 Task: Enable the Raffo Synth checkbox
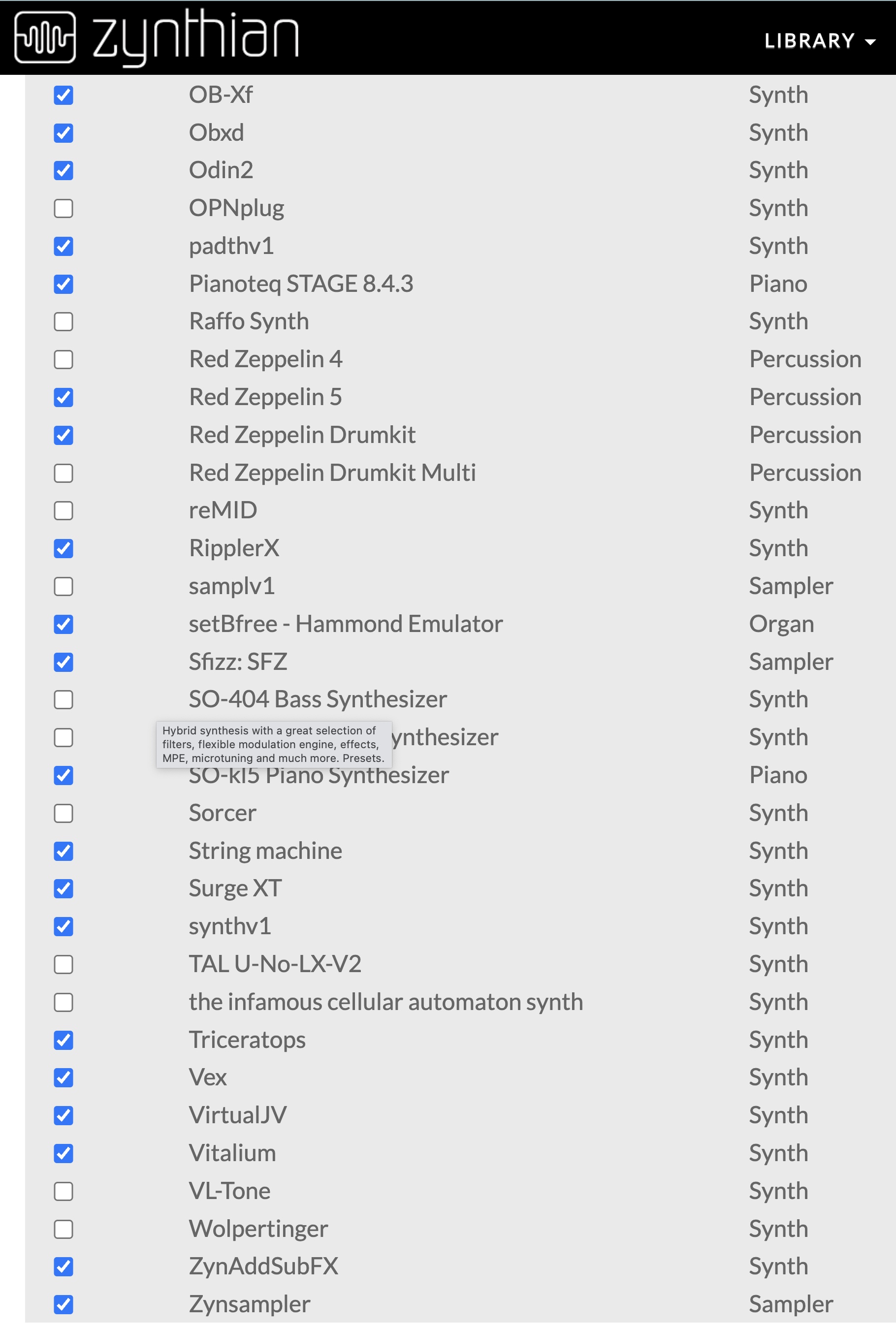64,321
